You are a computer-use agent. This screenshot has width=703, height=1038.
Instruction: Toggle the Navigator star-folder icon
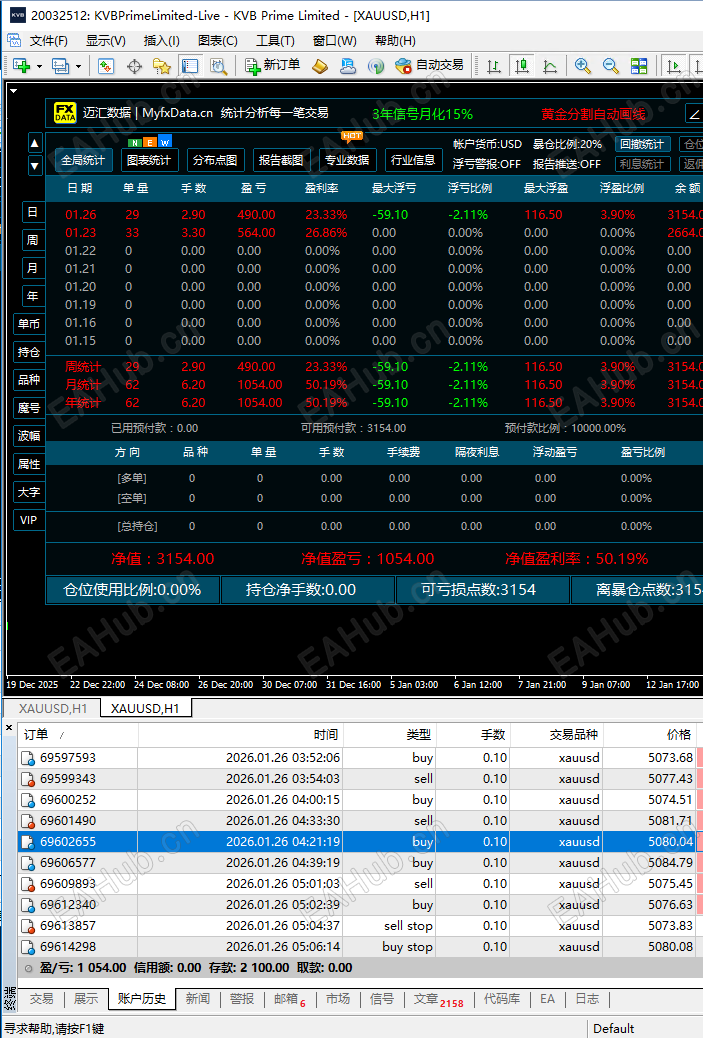click(x=162, y=66)
